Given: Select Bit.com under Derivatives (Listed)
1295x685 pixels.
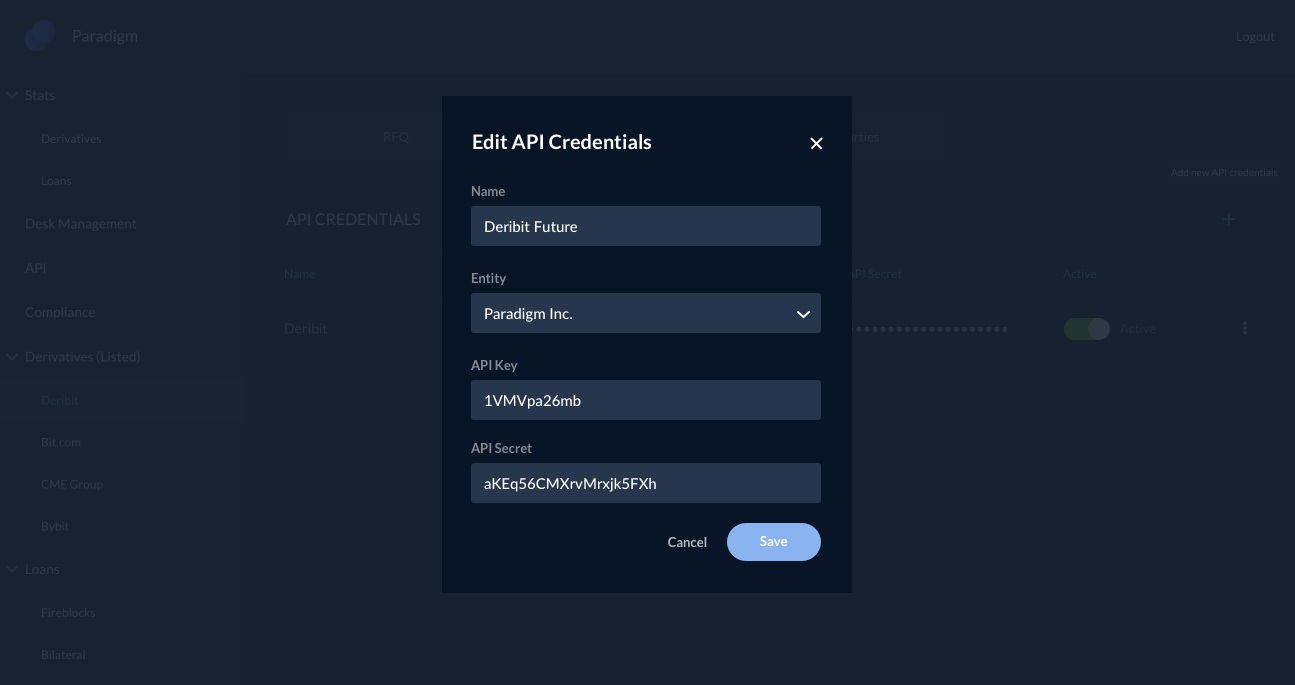Looking at the screenshot, I should click(61, 442).
